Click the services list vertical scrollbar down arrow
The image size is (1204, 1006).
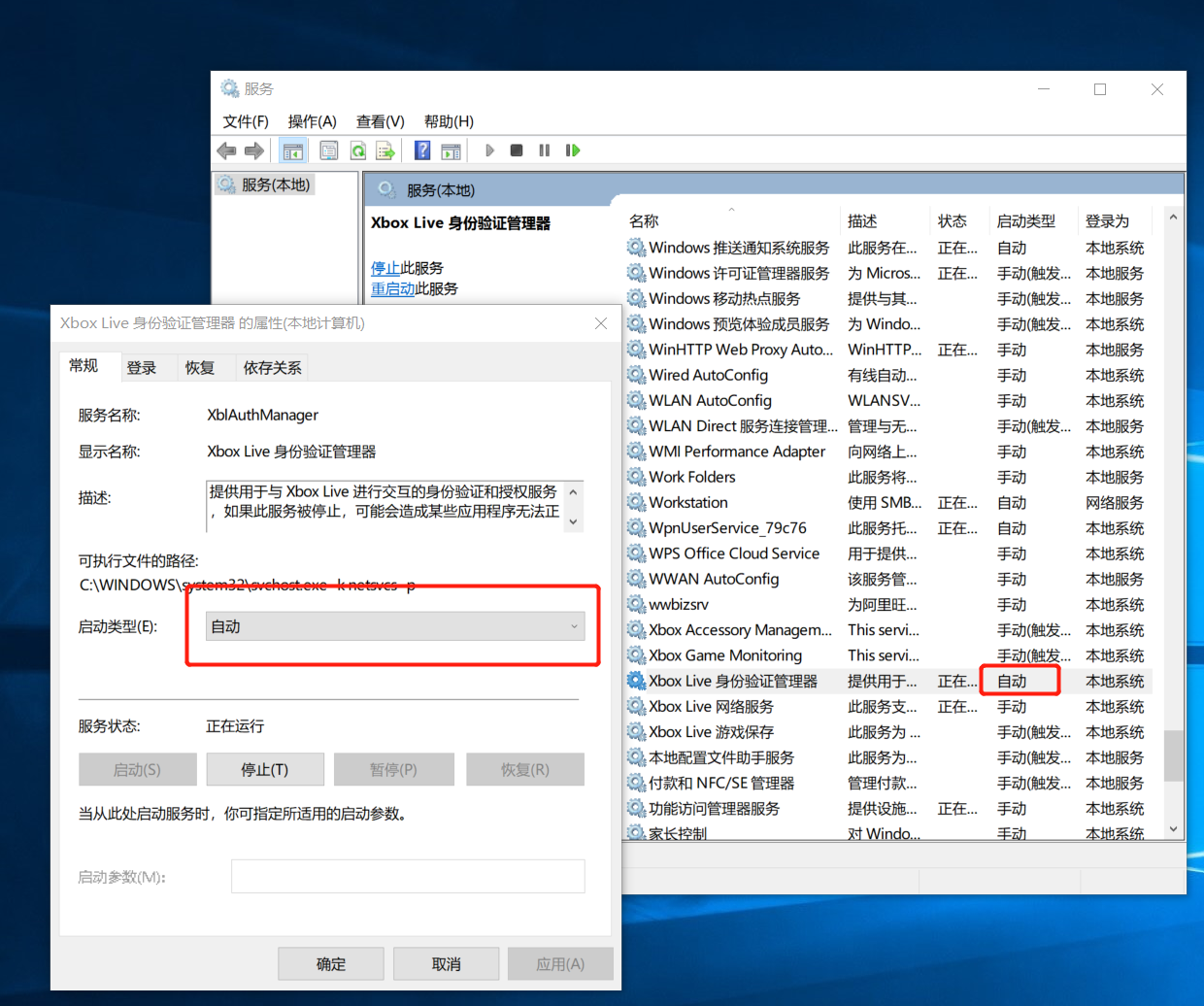point(1173,829)
